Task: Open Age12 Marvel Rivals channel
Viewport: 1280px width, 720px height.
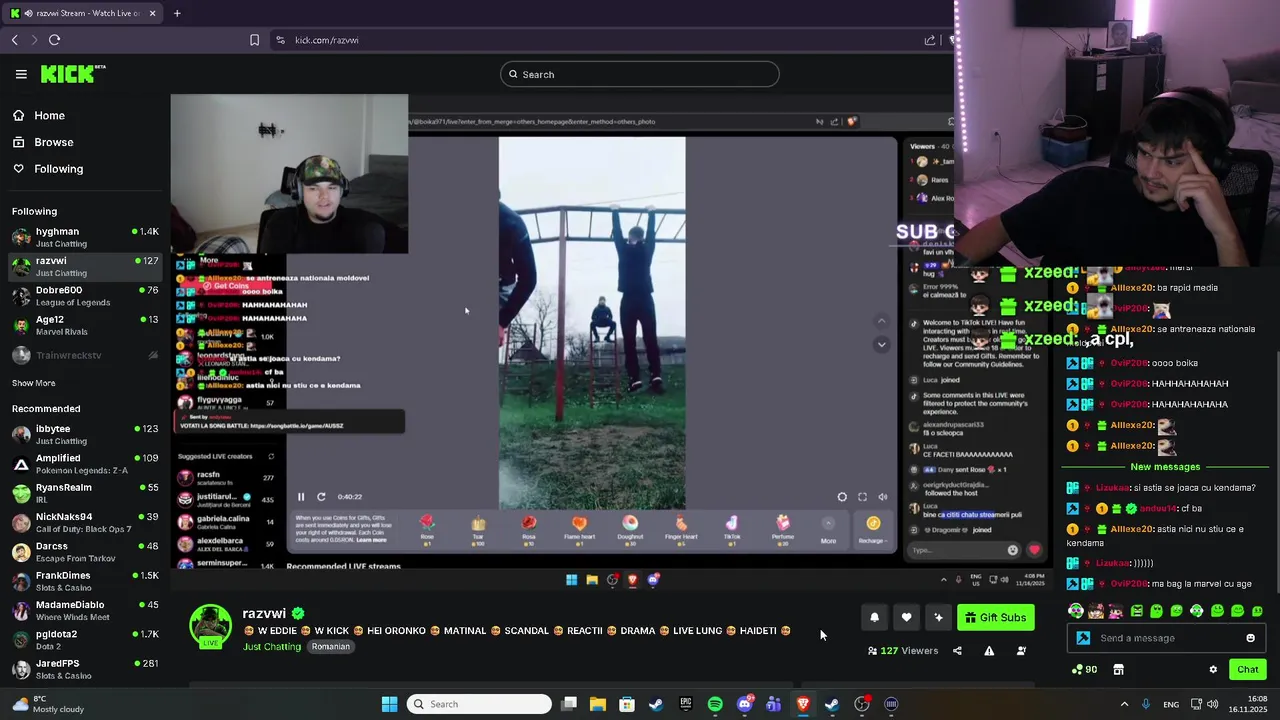Action: pyautogui.click(x=85, y=325)
